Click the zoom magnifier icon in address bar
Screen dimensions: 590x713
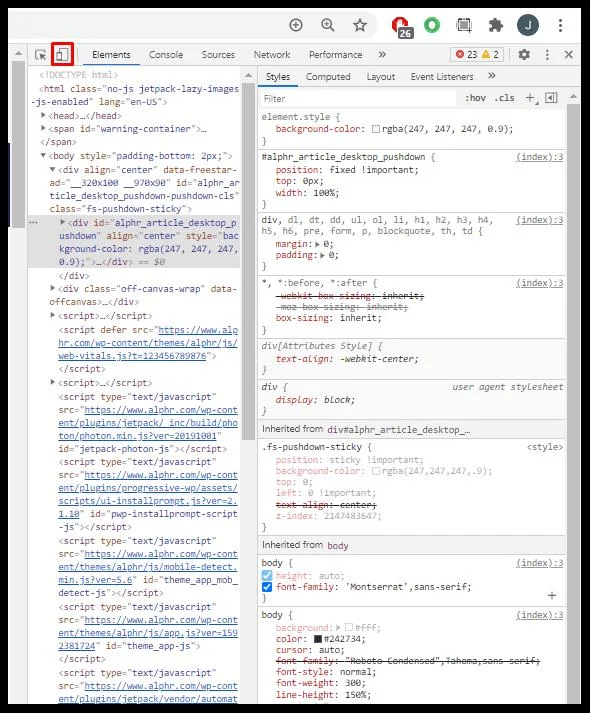click(328, 25)
